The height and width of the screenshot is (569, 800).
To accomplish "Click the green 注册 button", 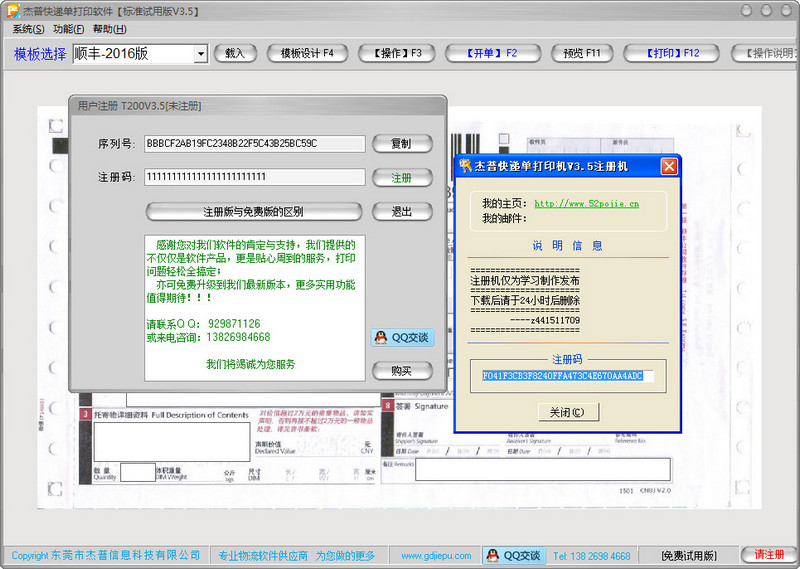I will [x=402, y=178].
